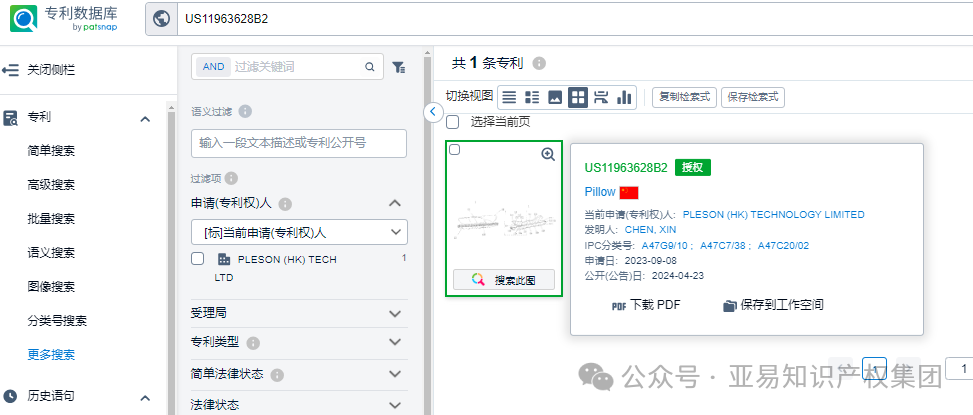Click IPC class A47C20/02 link
973x415 pixels.
pos(784,246)
